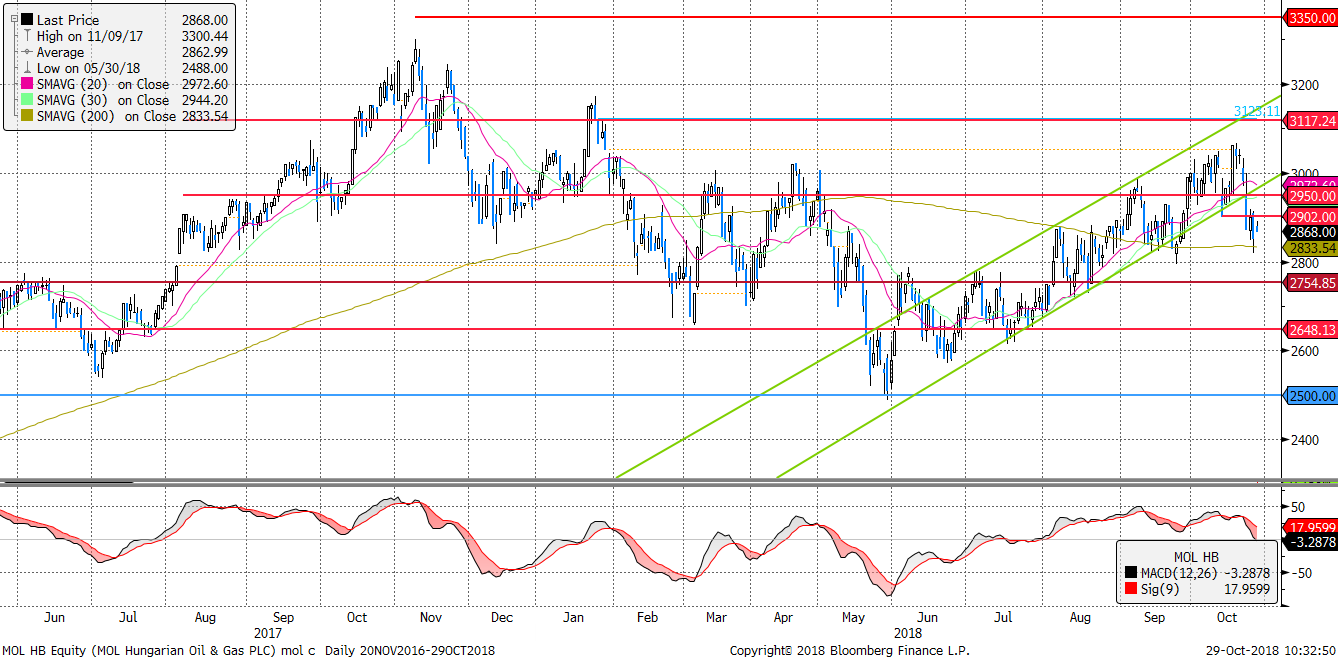This screenshot has width=1338, height=659.
Task: Click the black 2868.00 last price tag
Action: click(1311, 231)
